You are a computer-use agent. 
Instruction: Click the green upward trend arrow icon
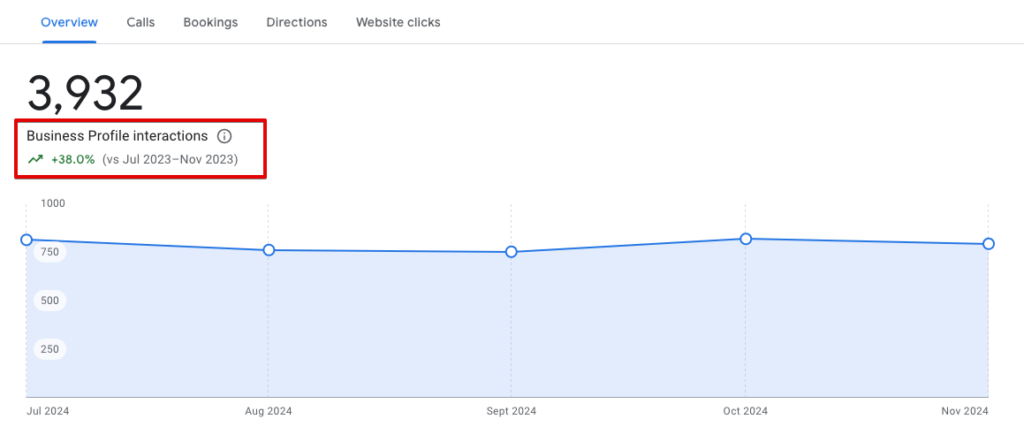36,159
